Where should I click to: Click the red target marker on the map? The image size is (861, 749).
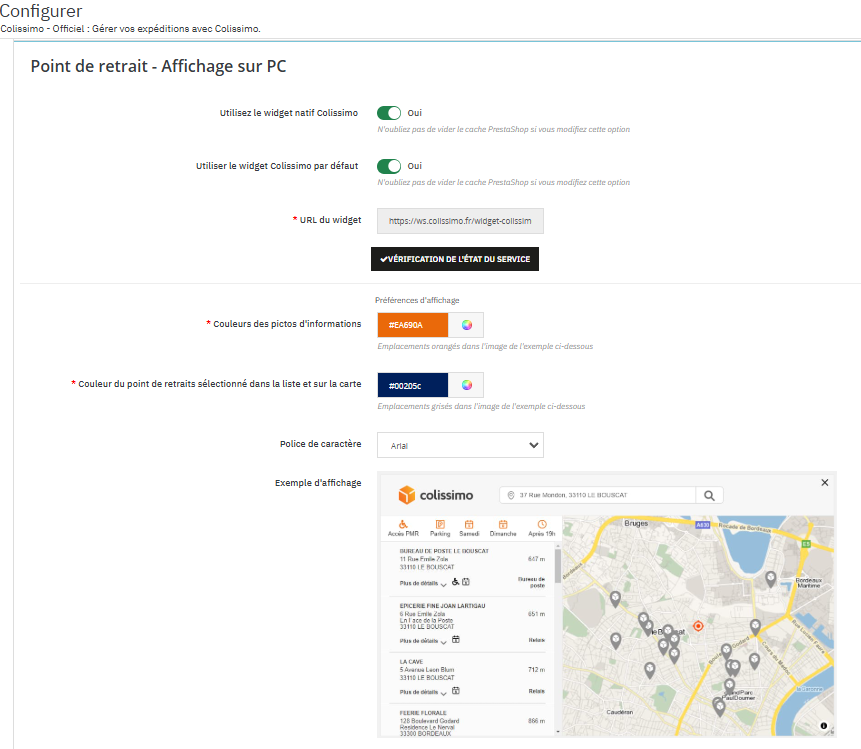point(698,626)
